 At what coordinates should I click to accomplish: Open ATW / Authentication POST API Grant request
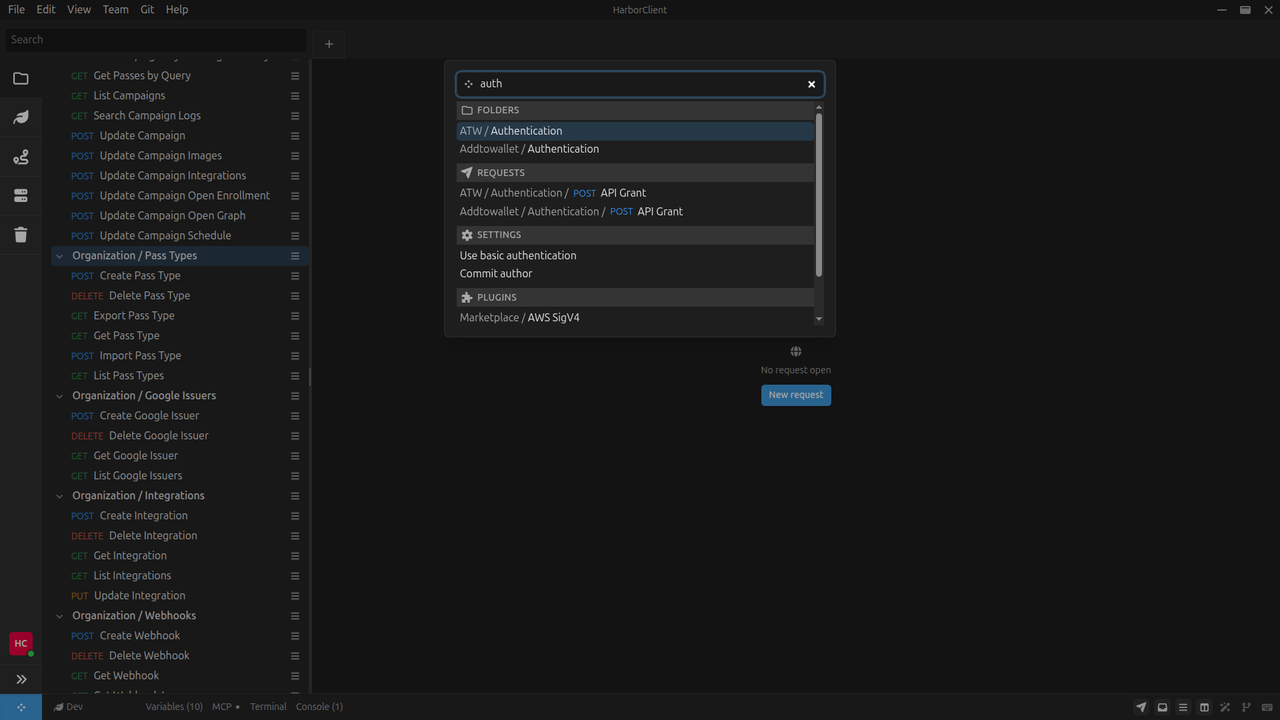coord(636,193)
